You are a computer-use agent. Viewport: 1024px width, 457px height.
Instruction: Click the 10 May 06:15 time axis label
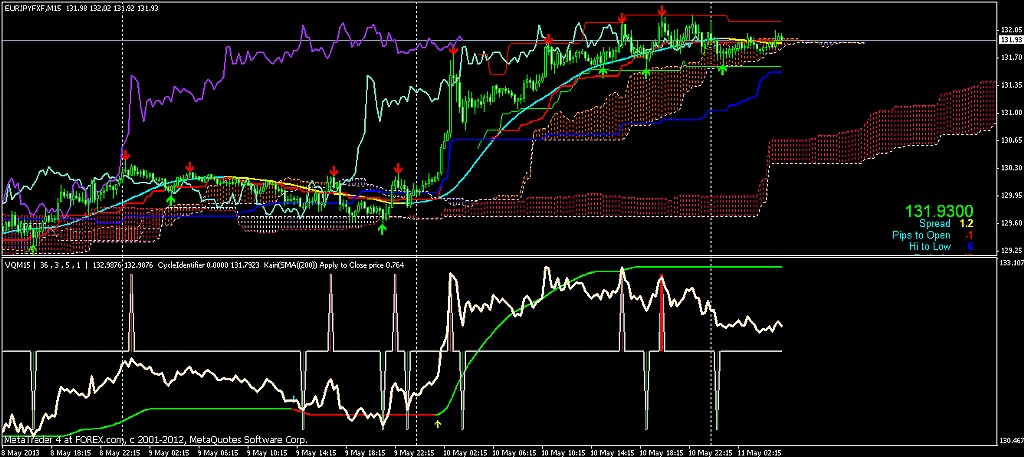pyautogui.click(x=513, y=452)
